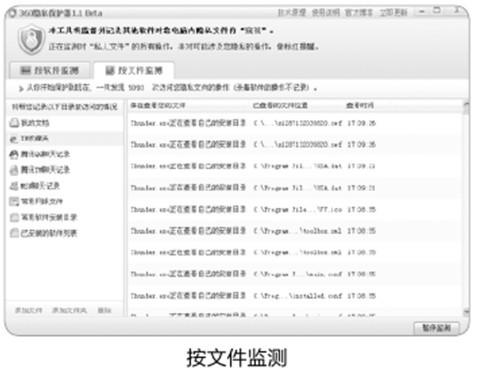The width and height of the screenshot is (477, 370).
Task: Minimize the 360隐私保护器 window
Action: point(421,12)
